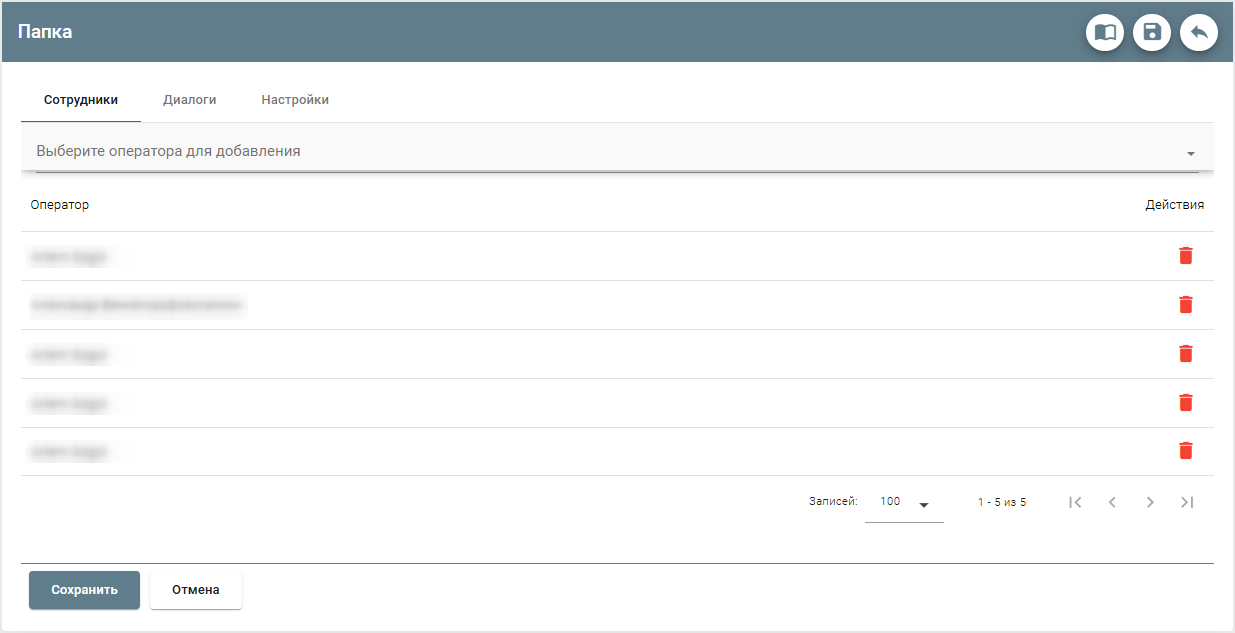Open the documentation book icon
The height and width of the screenshot is (633, 1235).
[x=1105, y=32]
